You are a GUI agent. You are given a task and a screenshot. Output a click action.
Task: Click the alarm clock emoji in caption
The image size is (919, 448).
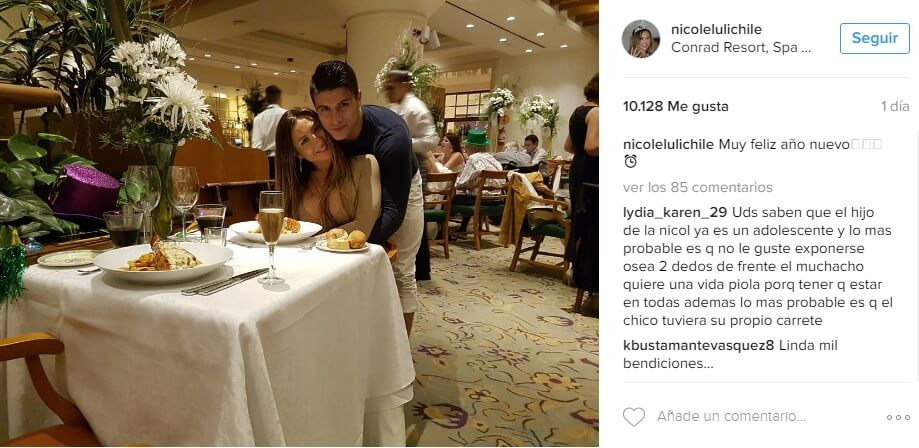(x=630, y=161)
